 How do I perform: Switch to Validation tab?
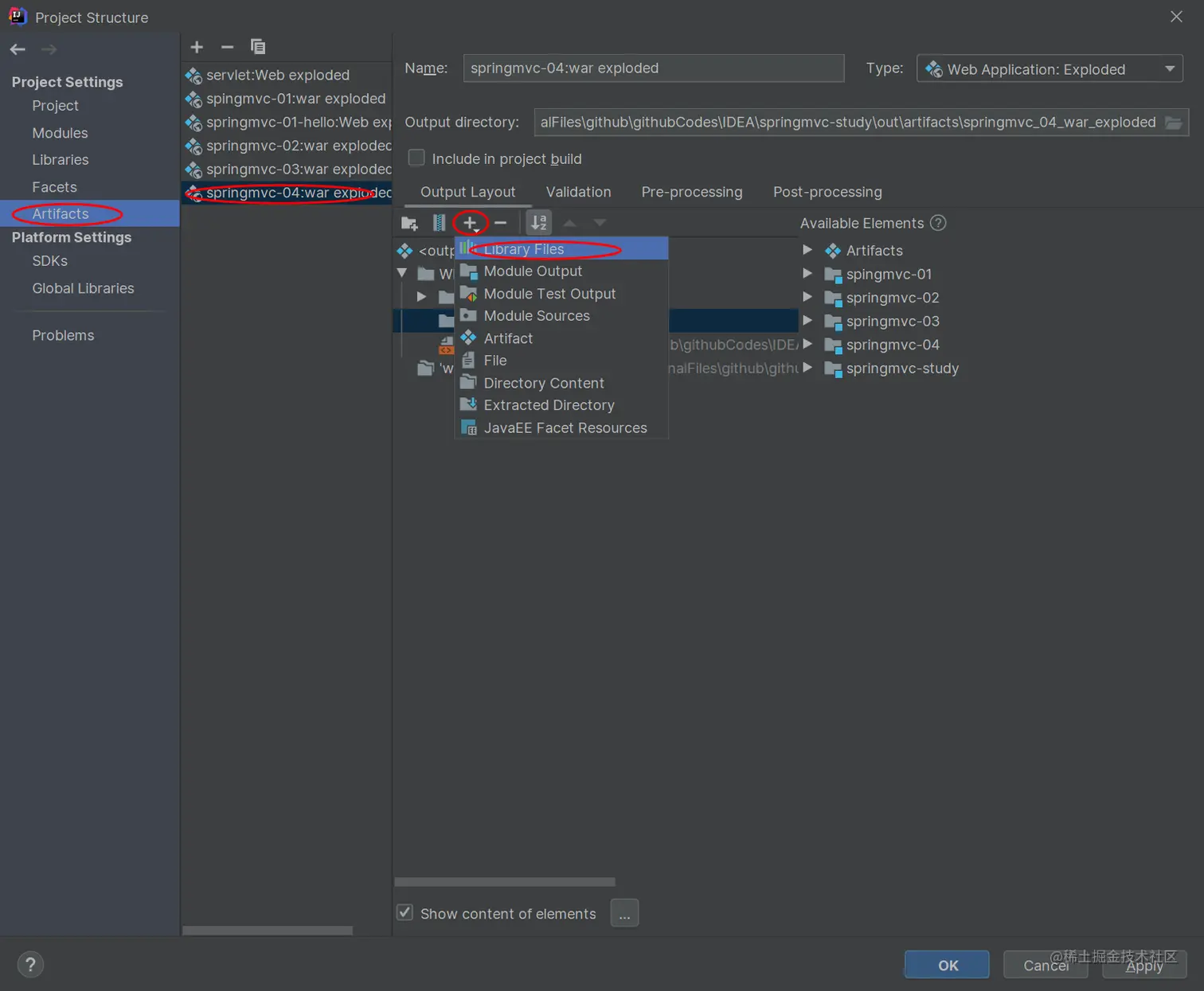coord(578,192)
